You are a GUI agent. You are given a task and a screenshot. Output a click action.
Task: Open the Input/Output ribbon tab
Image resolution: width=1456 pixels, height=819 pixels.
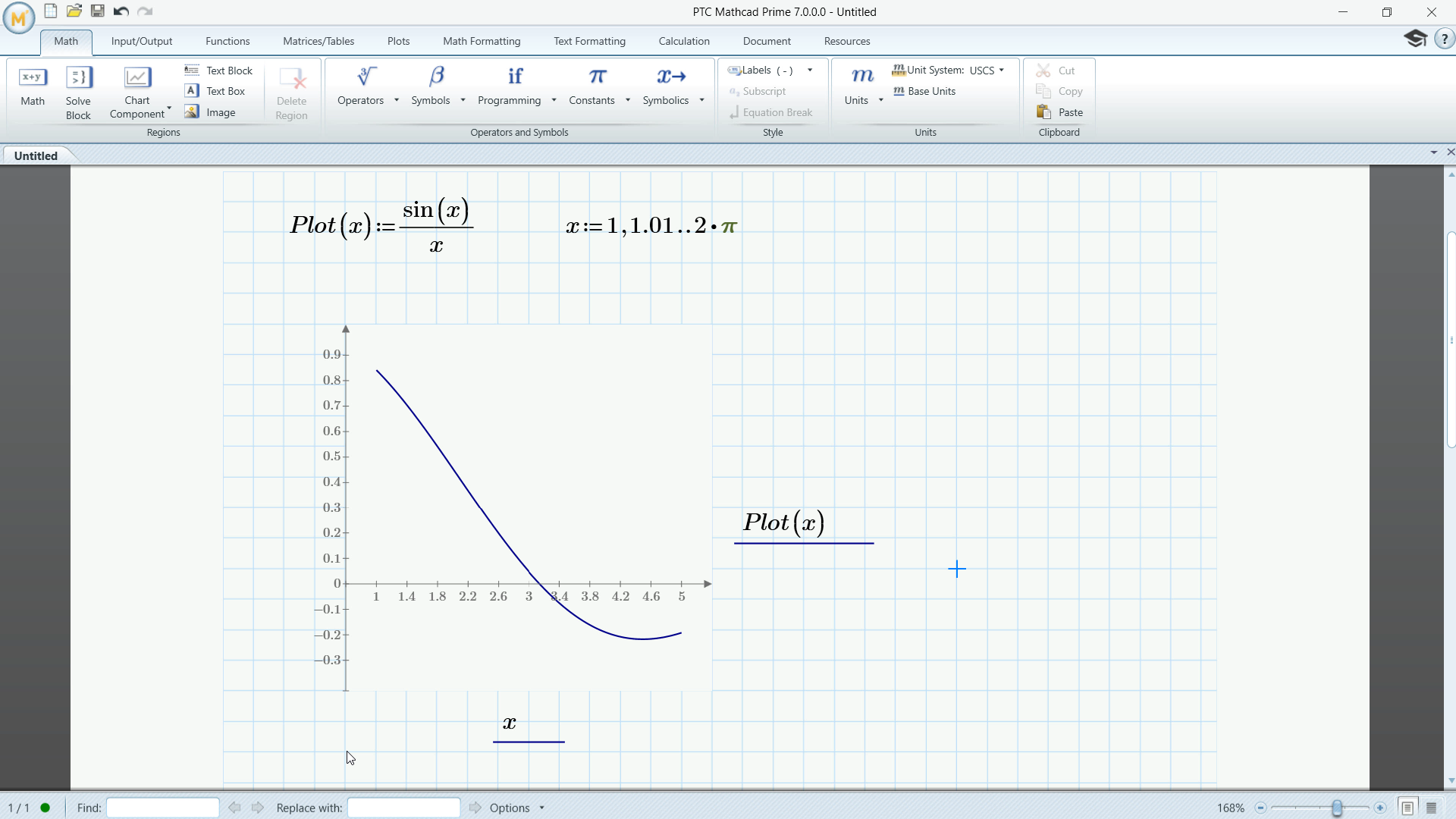(142, 41)
